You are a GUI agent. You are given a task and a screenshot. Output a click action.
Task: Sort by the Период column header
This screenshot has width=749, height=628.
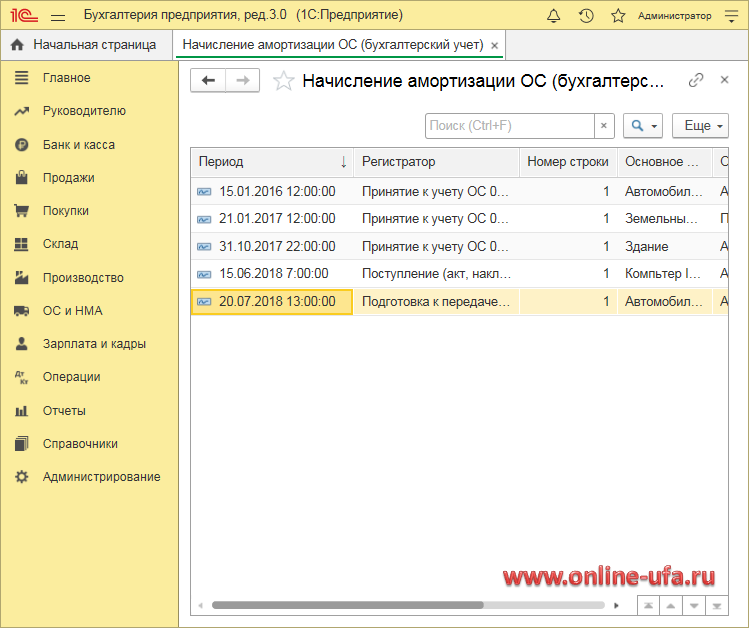coord(270,162)
